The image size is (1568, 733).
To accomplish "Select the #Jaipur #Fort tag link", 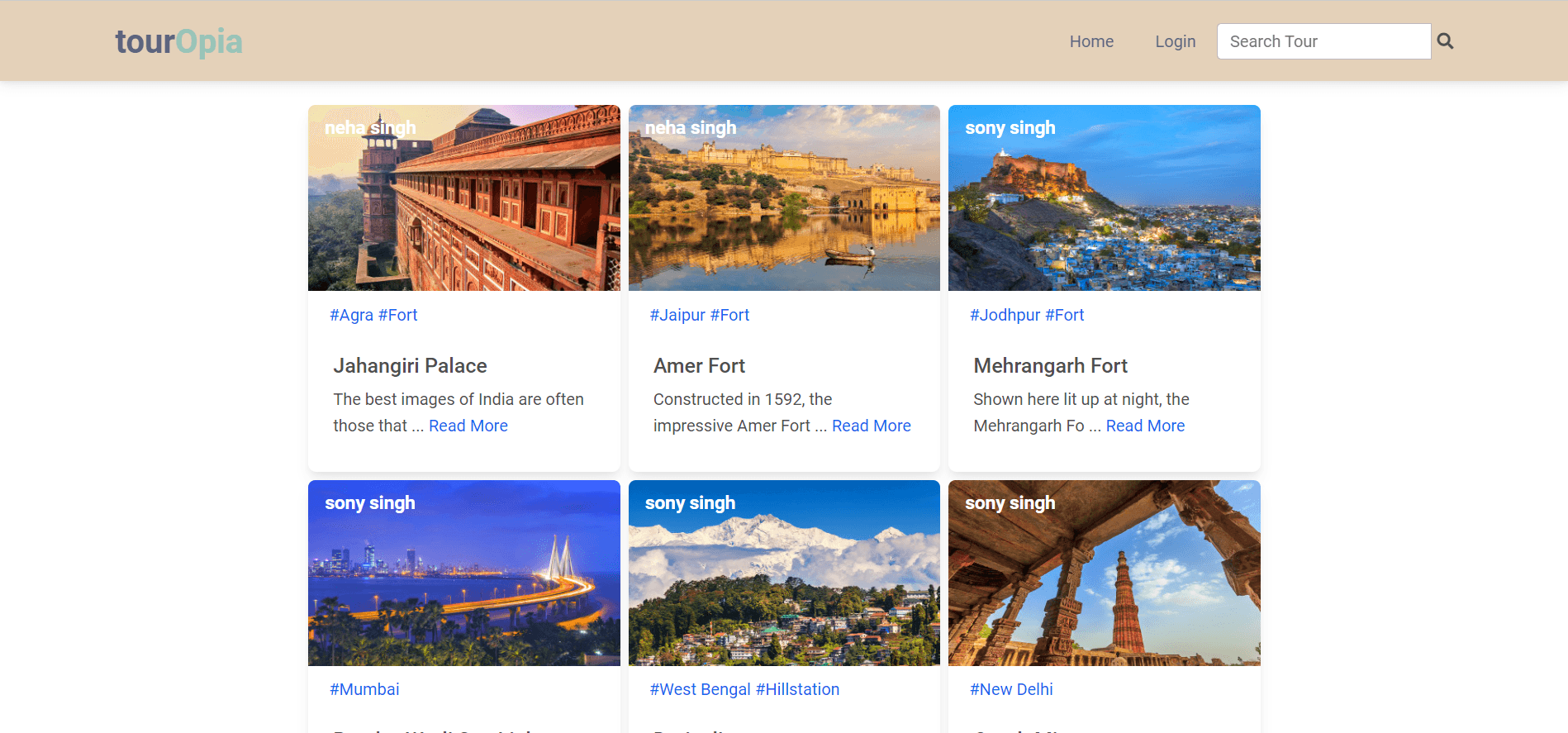I will point(699,315).
